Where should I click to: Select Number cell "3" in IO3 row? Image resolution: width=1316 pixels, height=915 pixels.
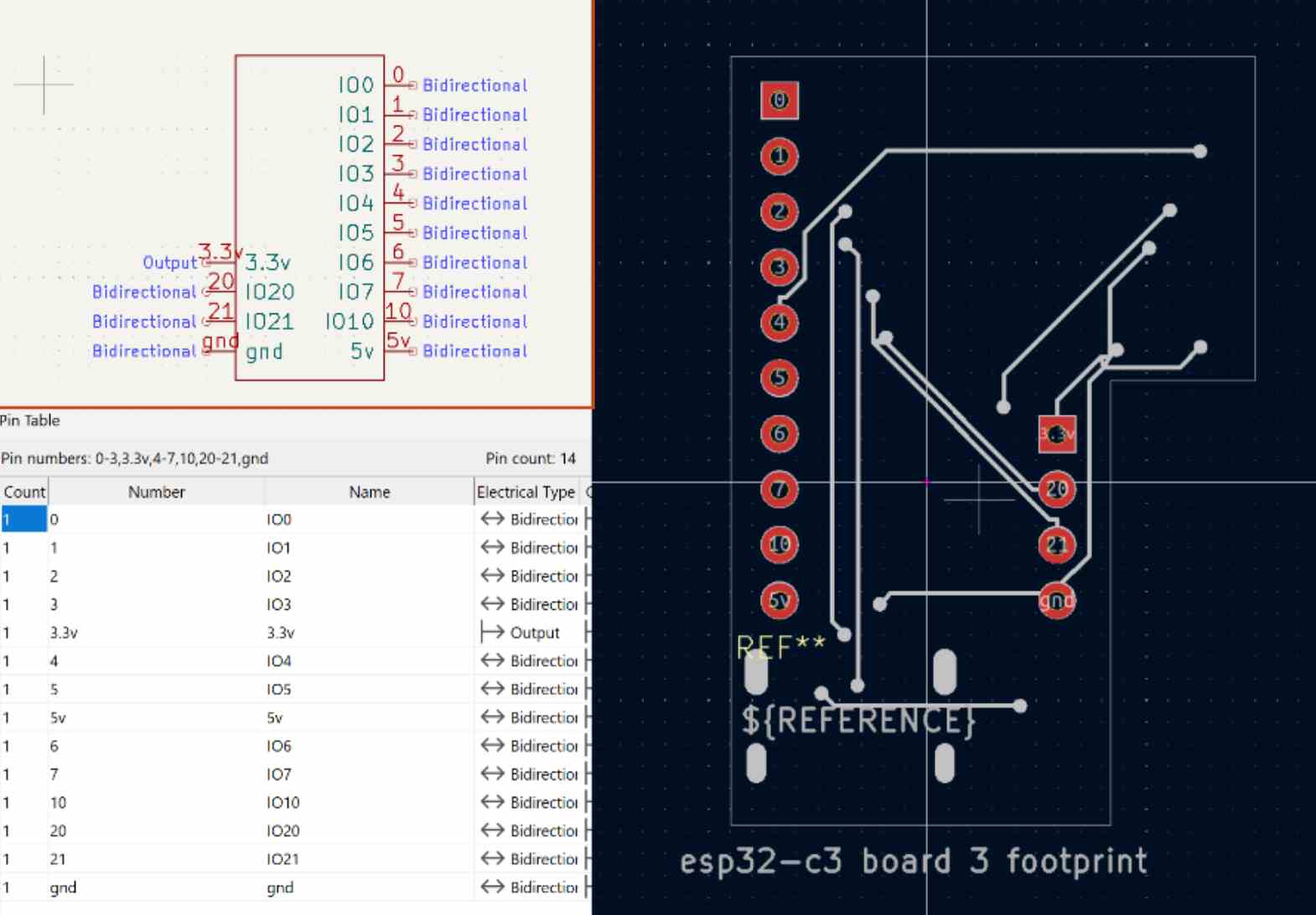[x=156, y=604]
